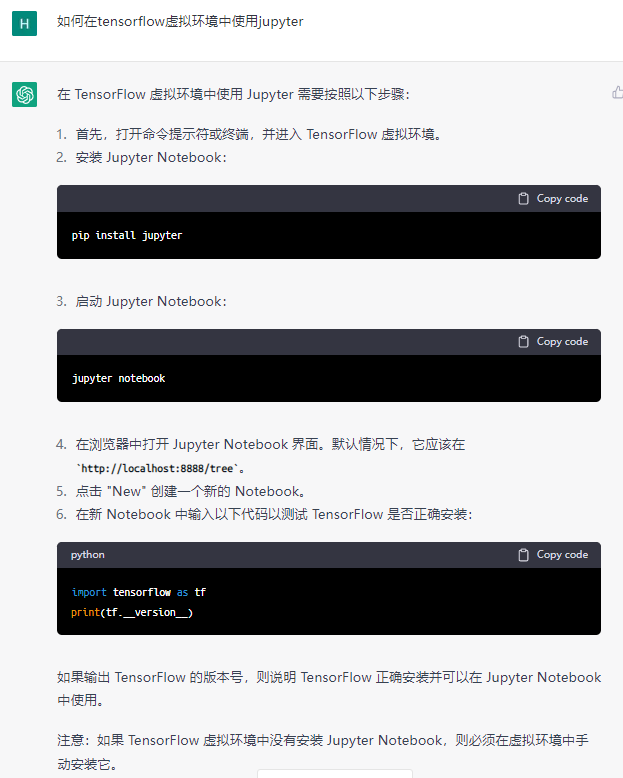
Task: Click the print(tf.__version__) code line
Action: [x=132, y=612]
